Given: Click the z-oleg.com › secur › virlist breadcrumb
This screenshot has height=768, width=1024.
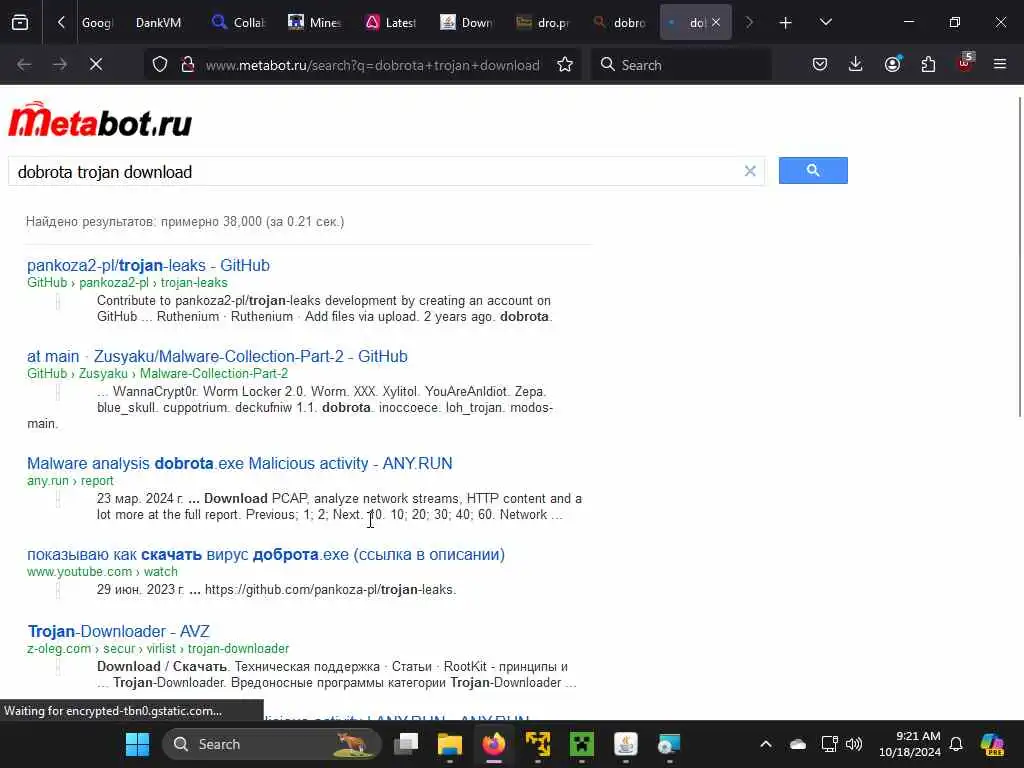Looking at the screenshot, I should (158, 648).
